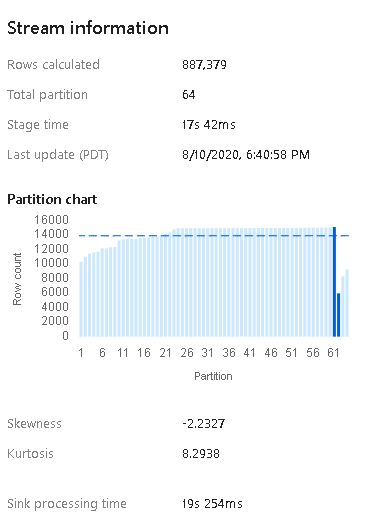The image size is (369, 517).
Task: Click the second-to-last light partition bar
Action: pyautogui.click(x=343, y=306)
